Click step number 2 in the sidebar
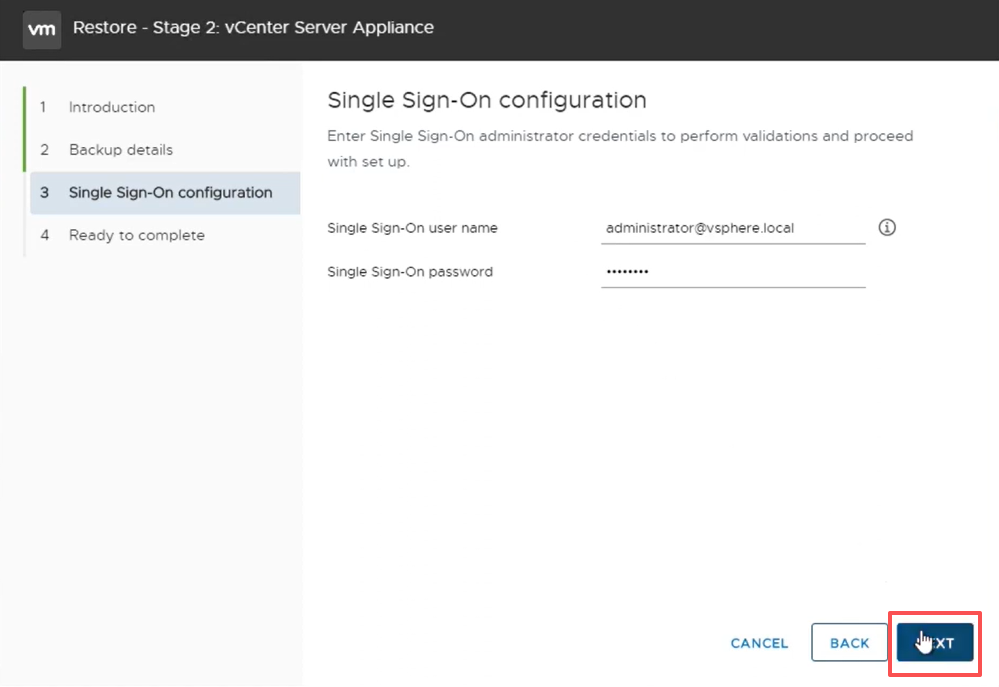 click(x=44, y=150)
